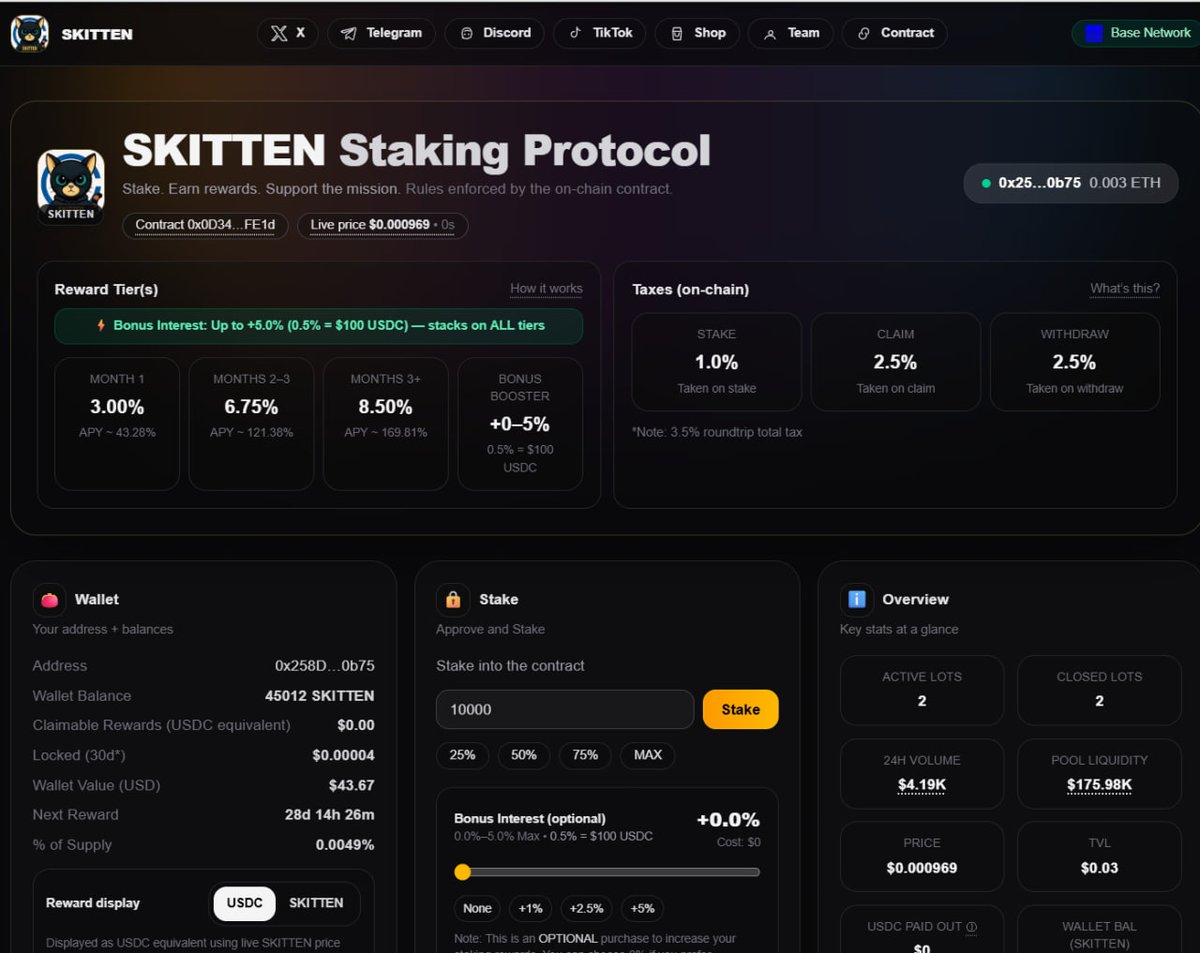The image size is (1200, 953).
Task: Click the POOL LIQUIDITY $175.98K value
Action: [x=1099, y=785]
